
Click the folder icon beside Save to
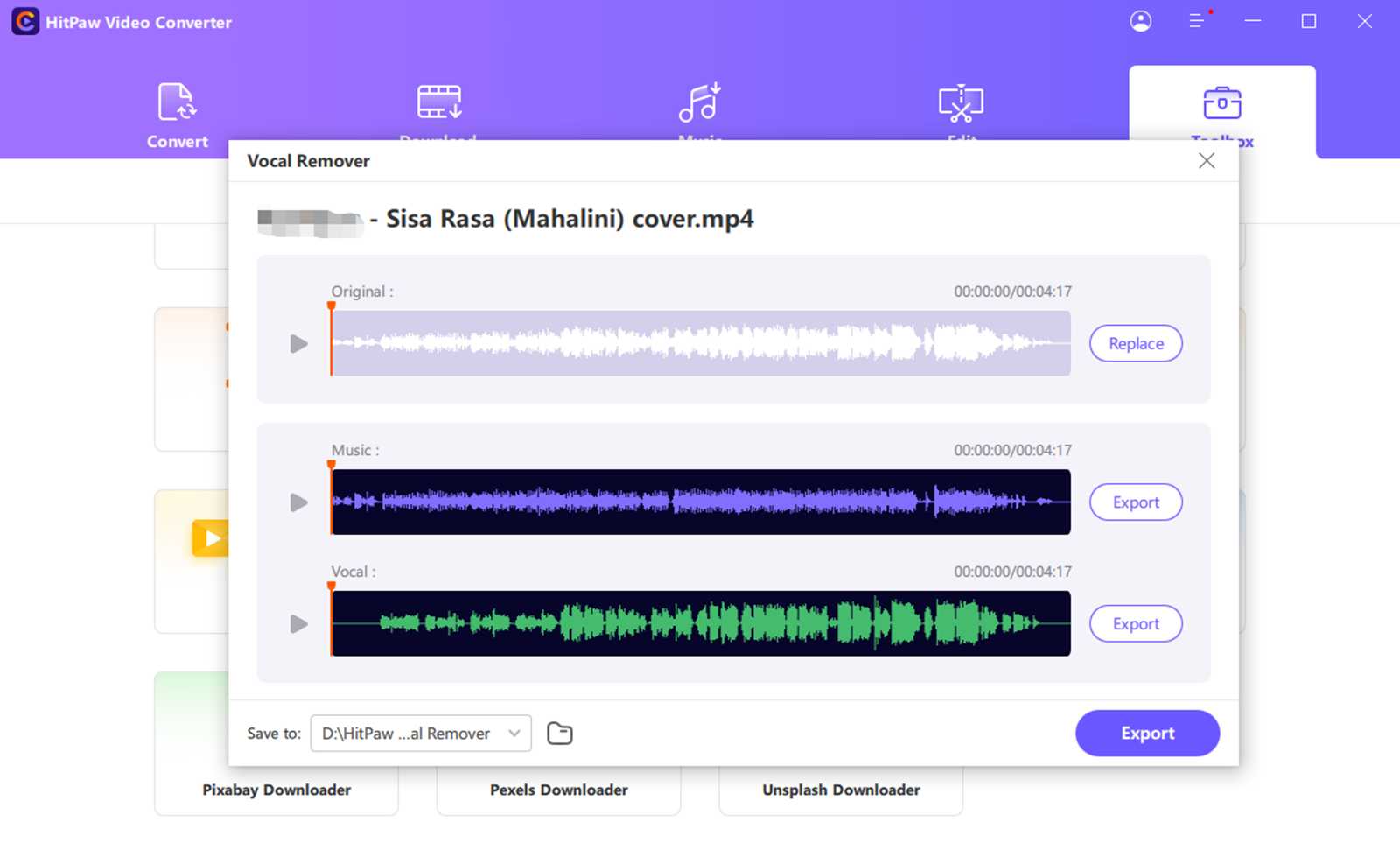point(560,733)
